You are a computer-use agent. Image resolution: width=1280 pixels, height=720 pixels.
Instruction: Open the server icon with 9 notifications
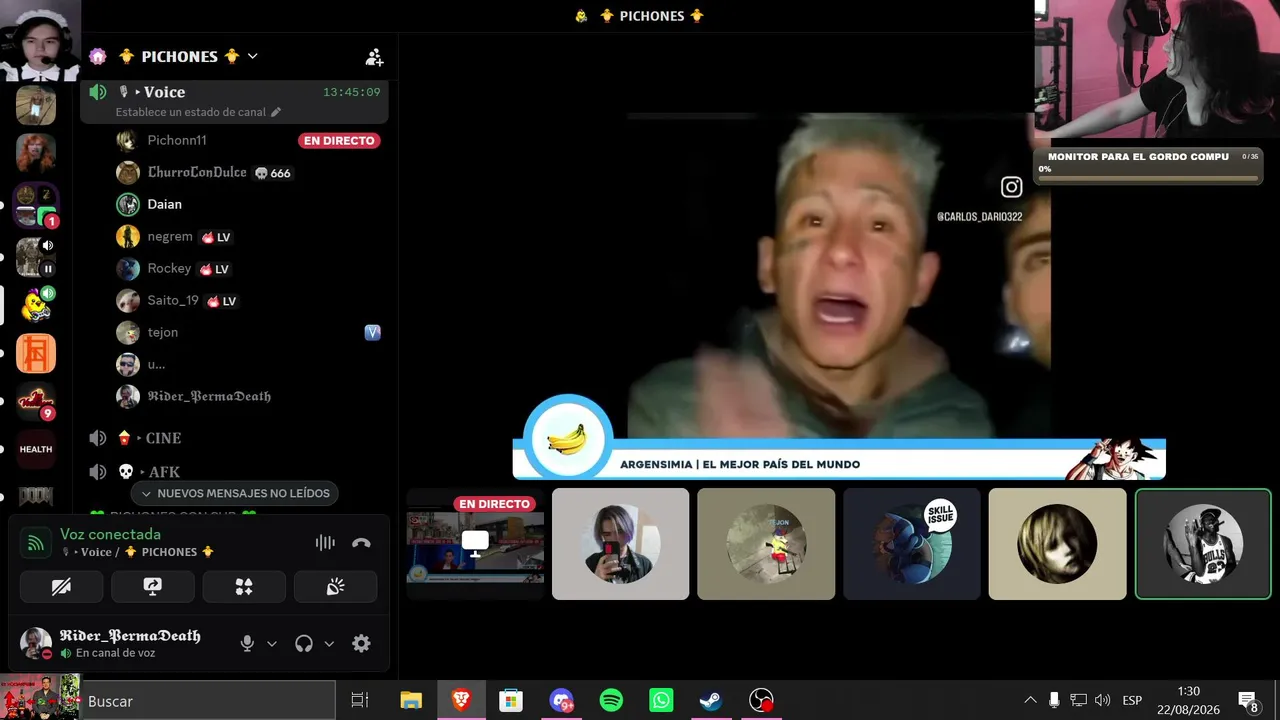(36, 401)
